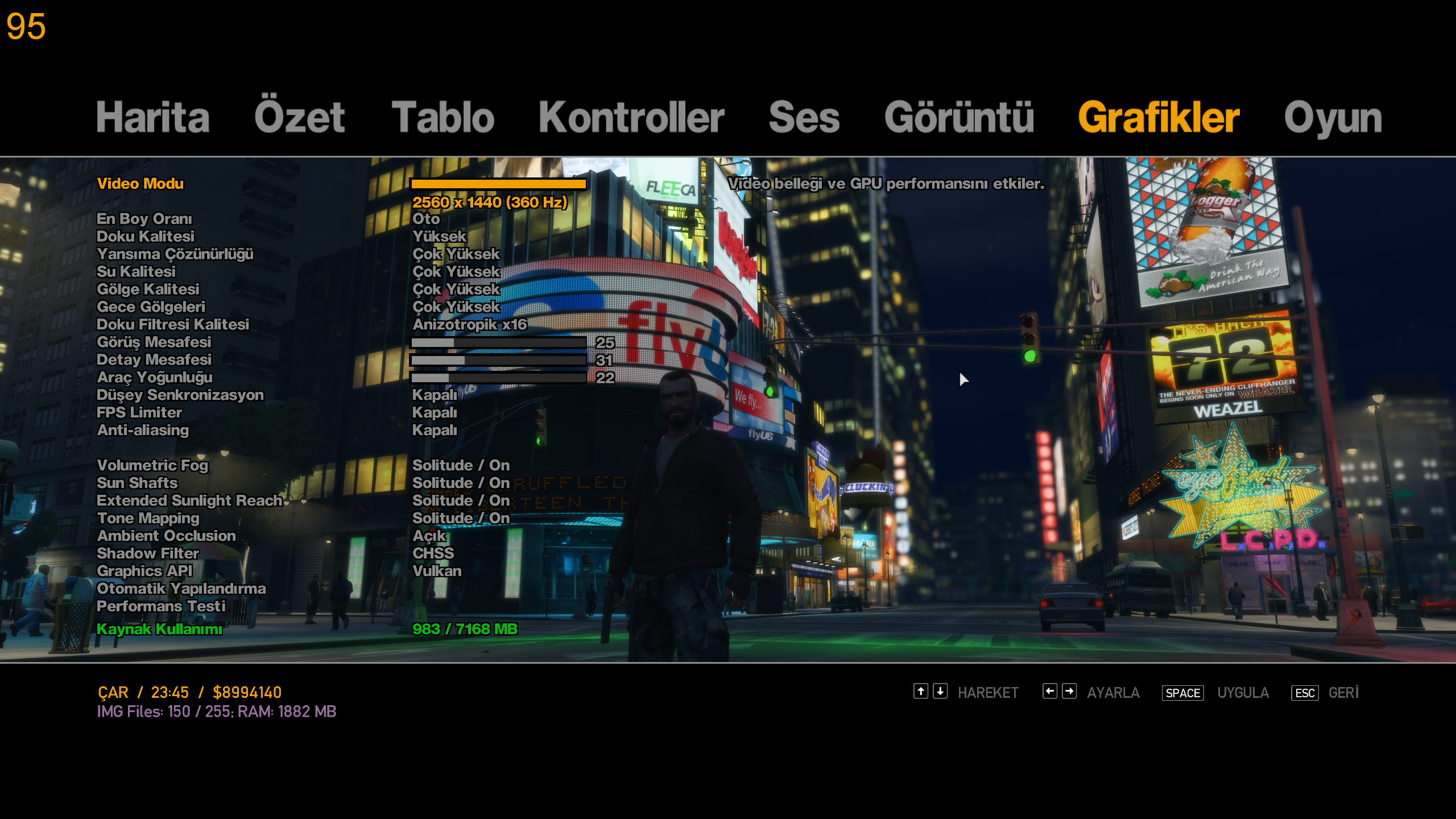
Task: Toggle Extended Sunlight Reach Solitude / On
Action: [461, 500]
